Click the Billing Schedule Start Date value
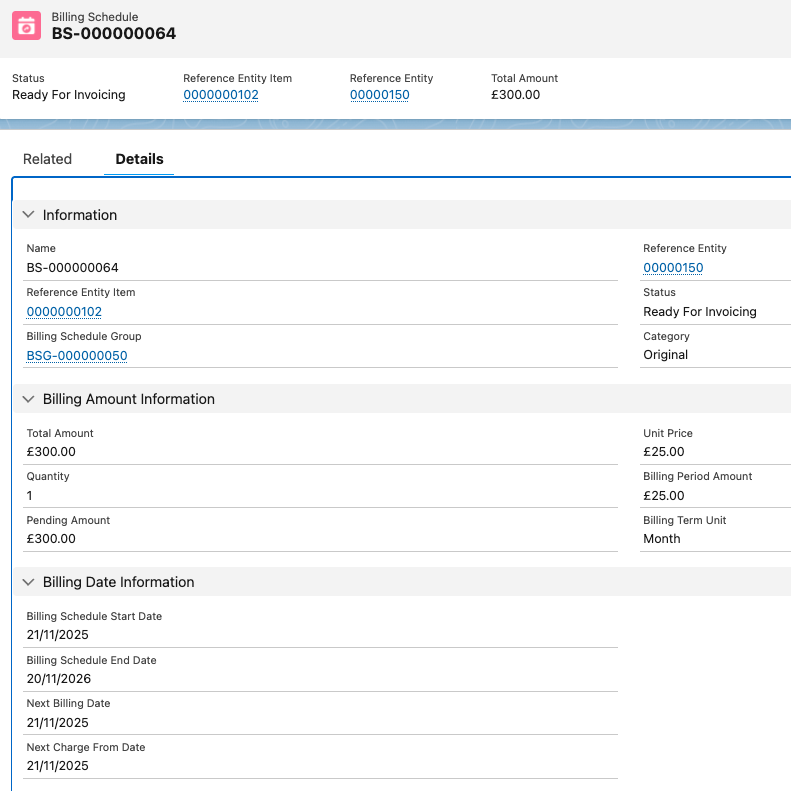 coord(57,636)
